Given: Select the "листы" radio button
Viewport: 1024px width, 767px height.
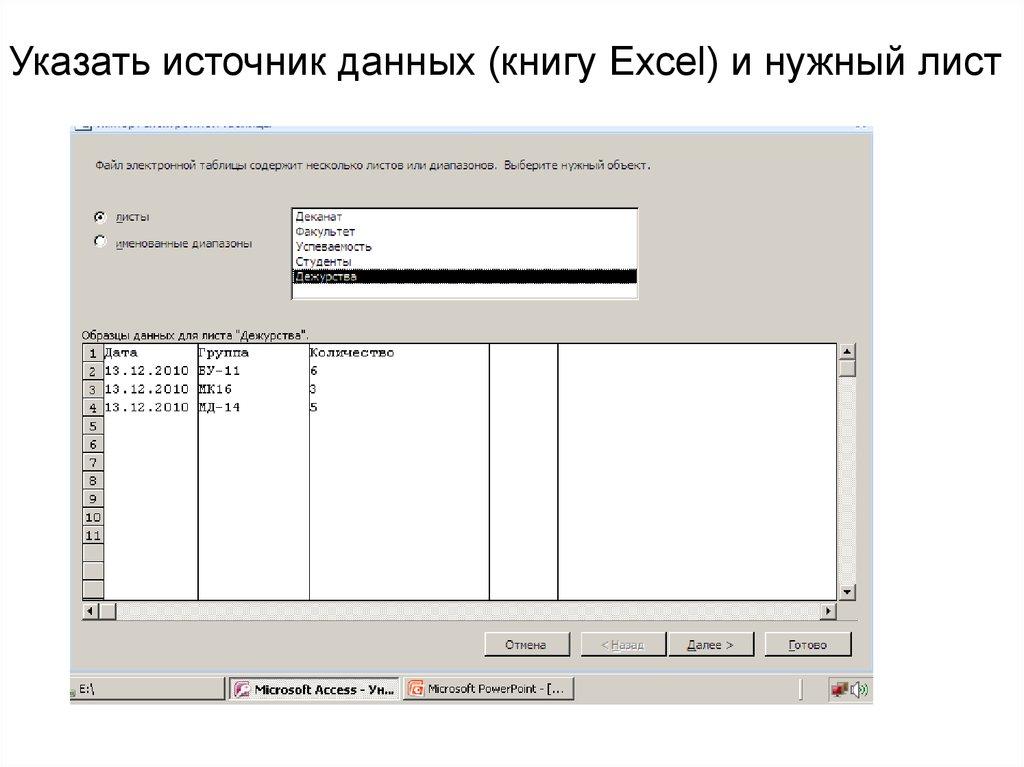Looking at the screenshot, I should pyautogui.click(x=100, y=216).
